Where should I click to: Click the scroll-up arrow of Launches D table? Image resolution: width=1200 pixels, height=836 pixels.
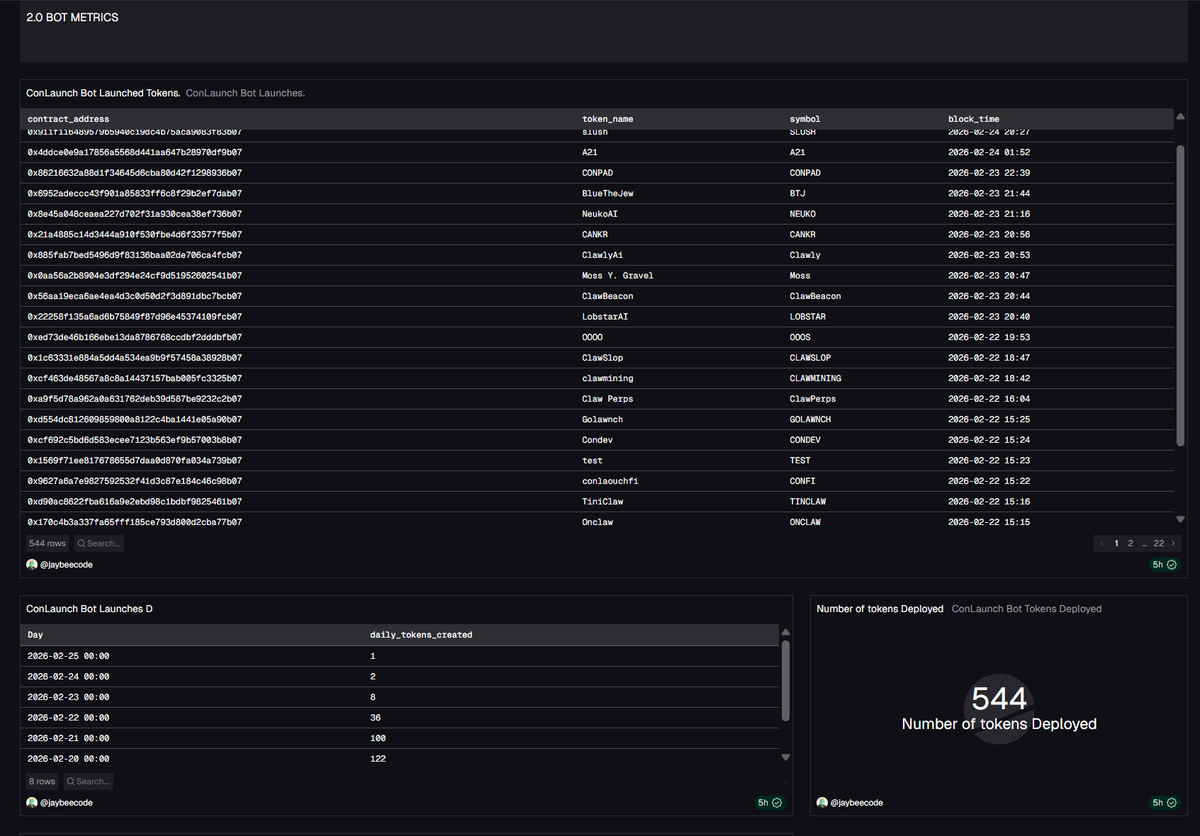click(785, 633)
